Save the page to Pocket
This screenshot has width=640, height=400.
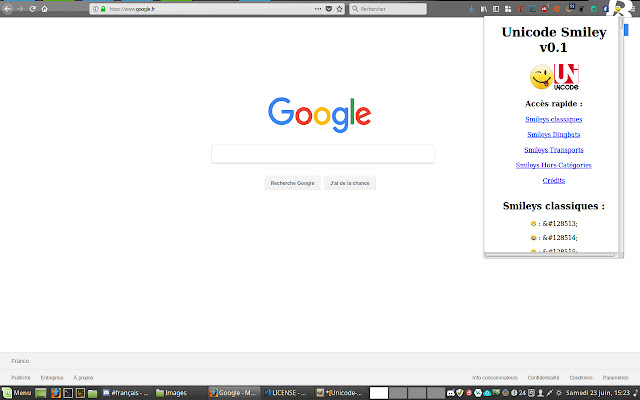pyautogui.click(x=329, y=9)
